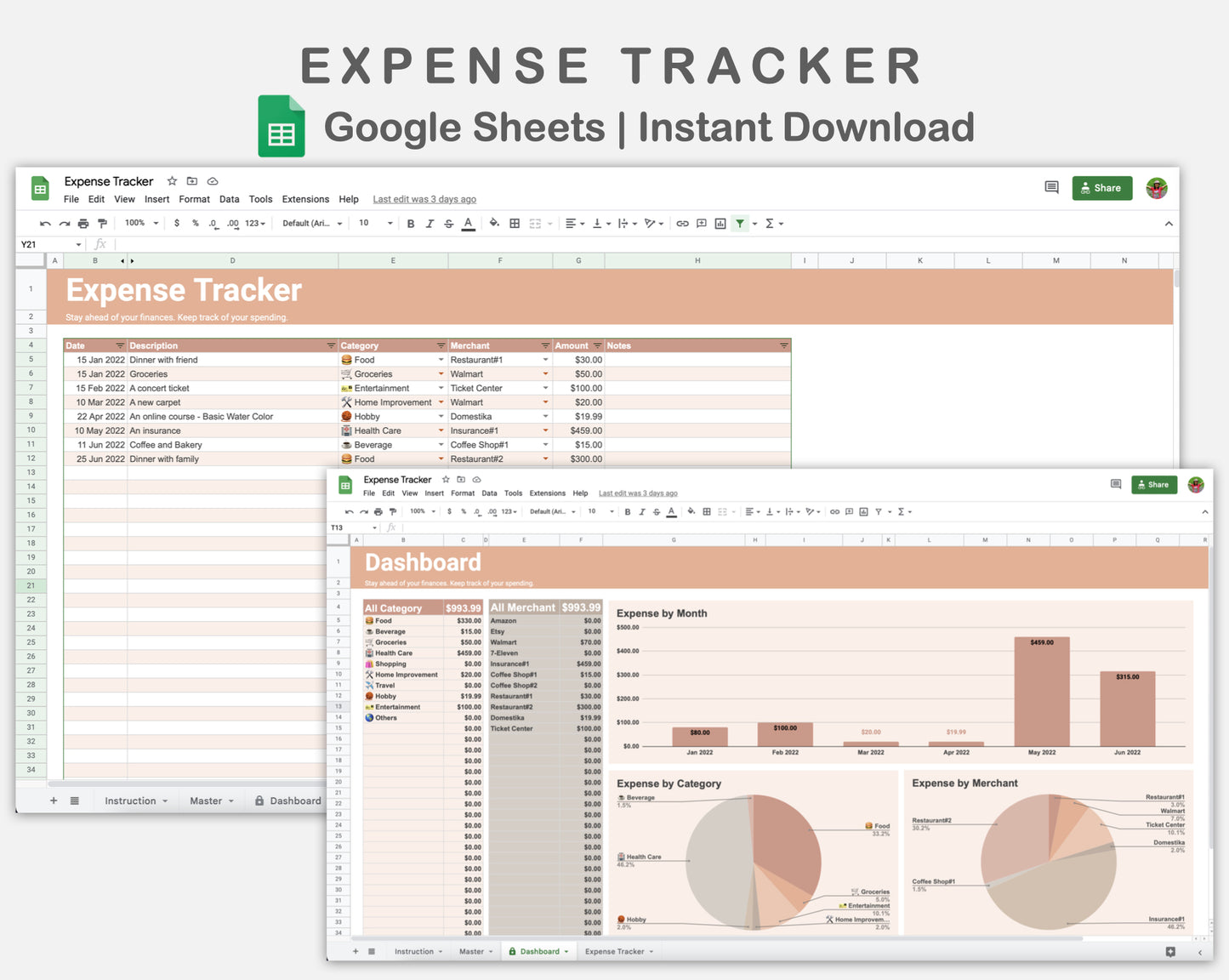This screenshot has height=980, width=1229.
Task: Insert a chart
Action: [720, 223]
